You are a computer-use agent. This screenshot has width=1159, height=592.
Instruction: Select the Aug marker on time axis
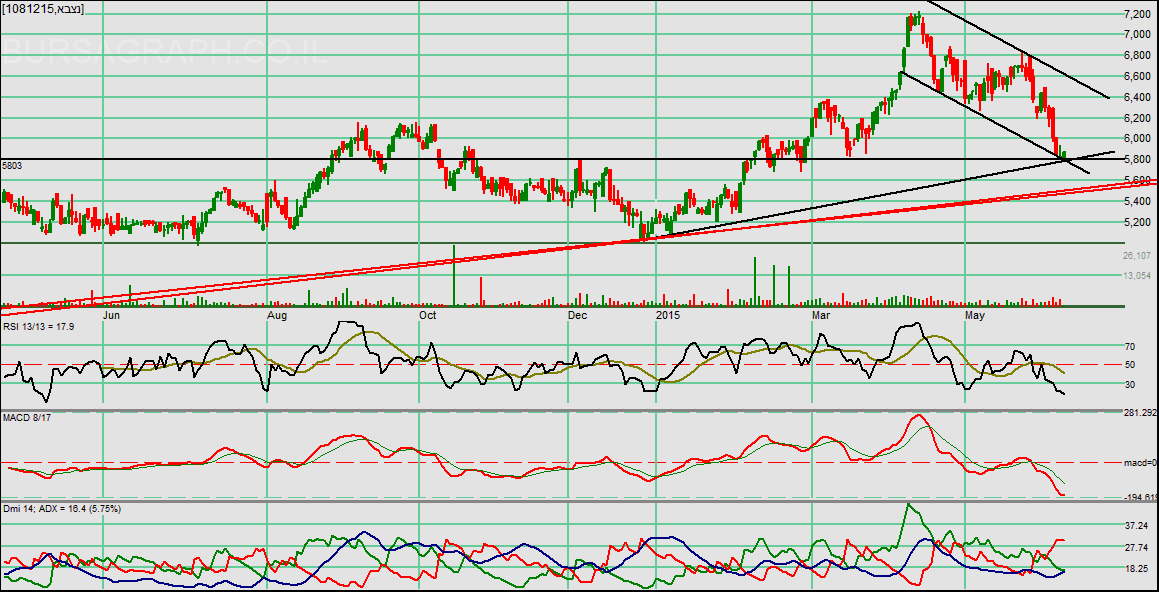pos(277,315)
